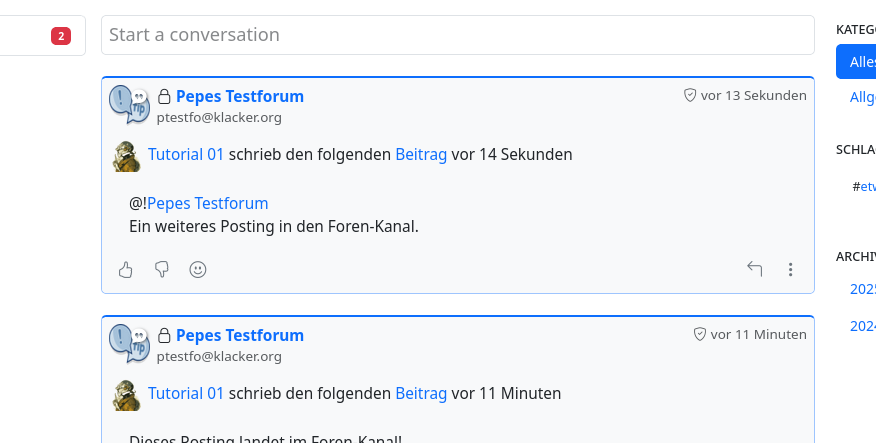Like the first forum post with thumbs up

[x=126, y=269]
